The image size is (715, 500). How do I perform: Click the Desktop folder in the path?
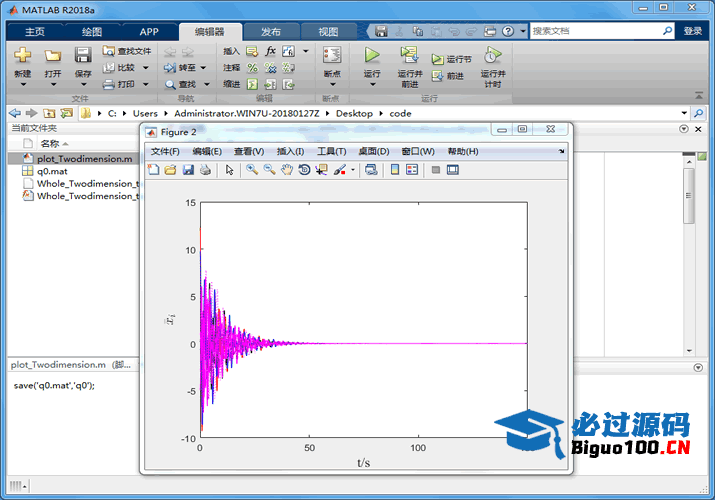[x=354, y=113]
